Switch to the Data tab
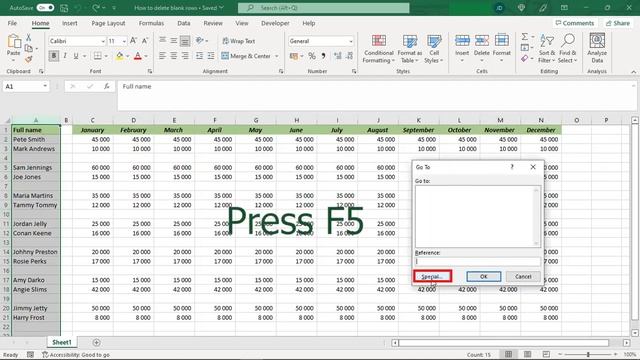The image size is (640, 360). tap(184, 23)
